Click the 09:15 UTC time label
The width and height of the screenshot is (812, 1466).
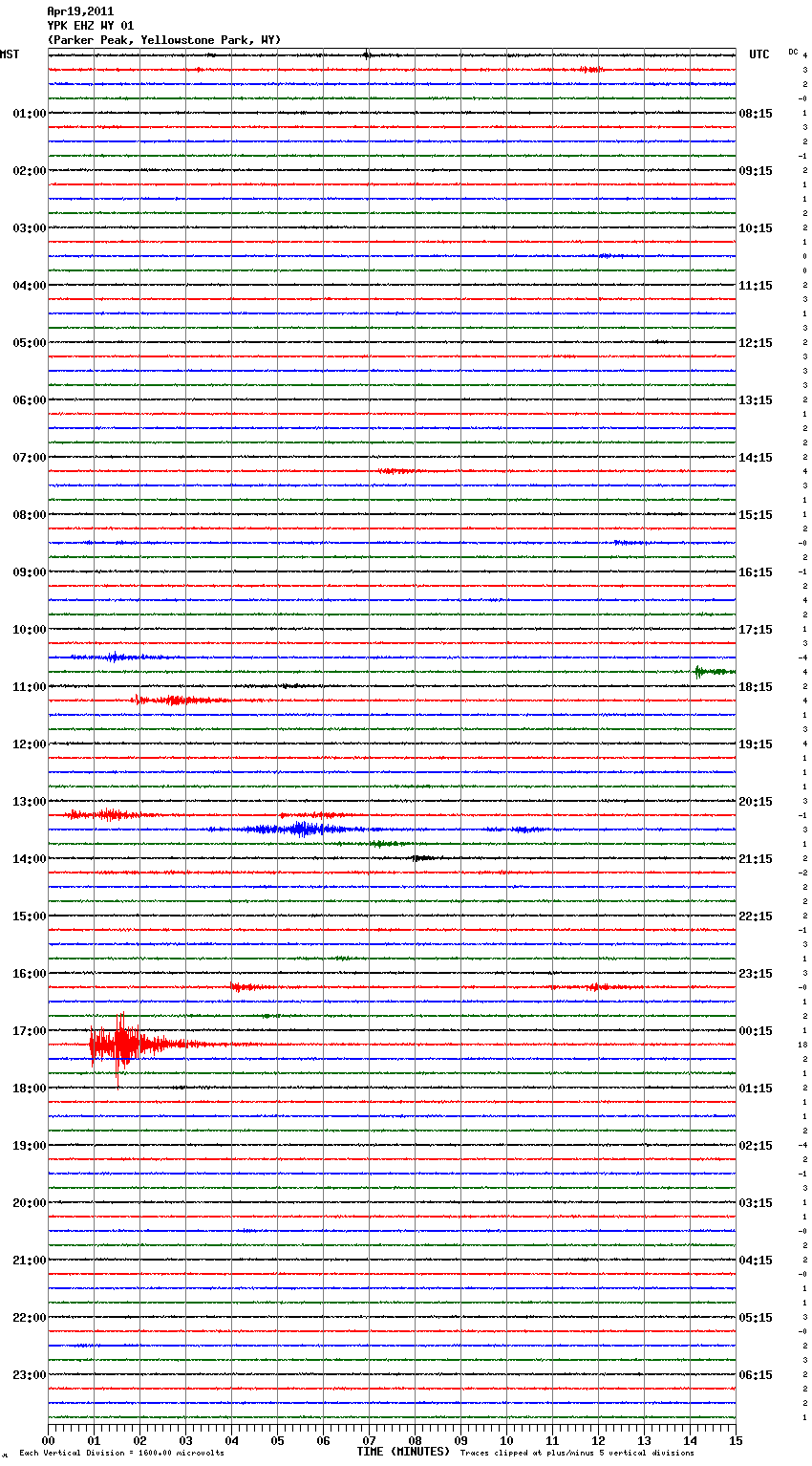pyautogui.click(x=756, y=171)
